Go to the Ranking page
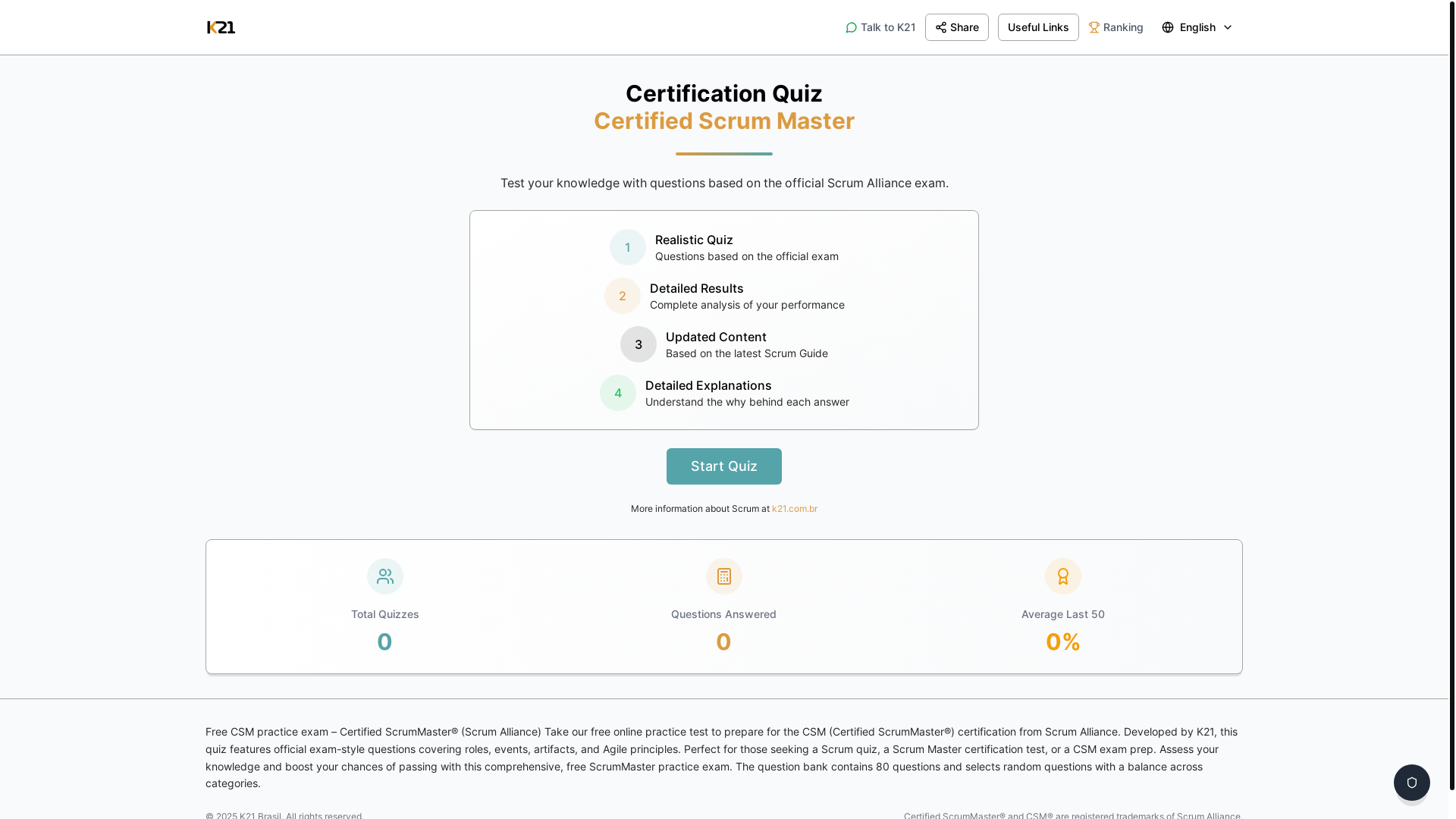This screenshot has width=1456, height=819. coord(1116,27)
